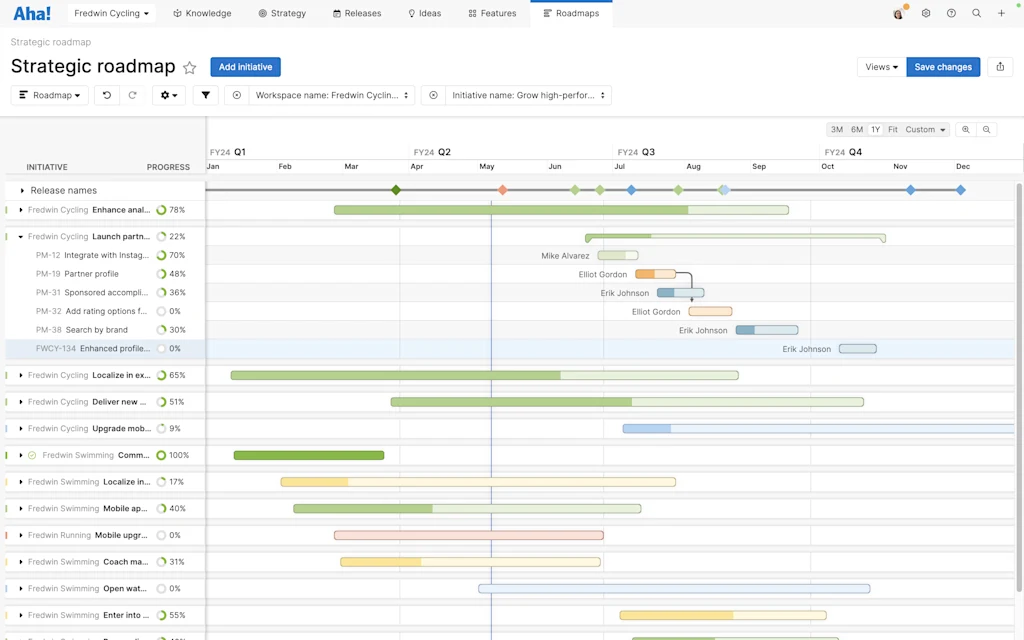Favorite the Strategic roadmap with the star

(189, 67)
